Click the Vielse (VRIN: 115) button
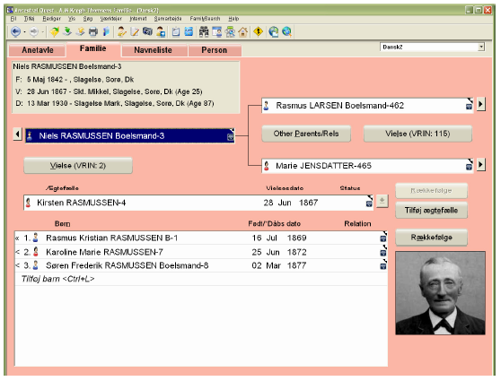 pos(418,134)
